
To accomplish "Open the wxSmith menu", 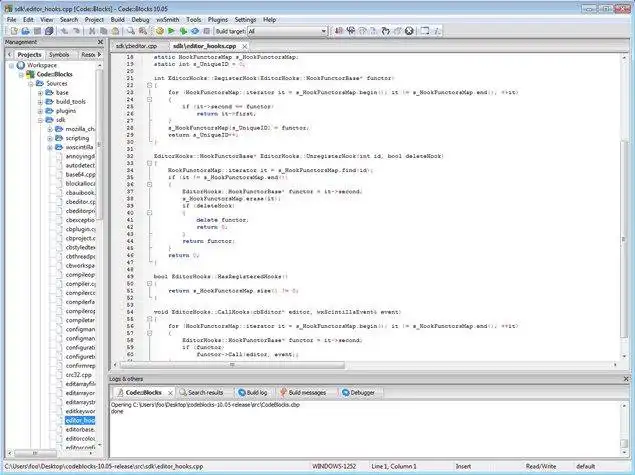I will [169, 19].
